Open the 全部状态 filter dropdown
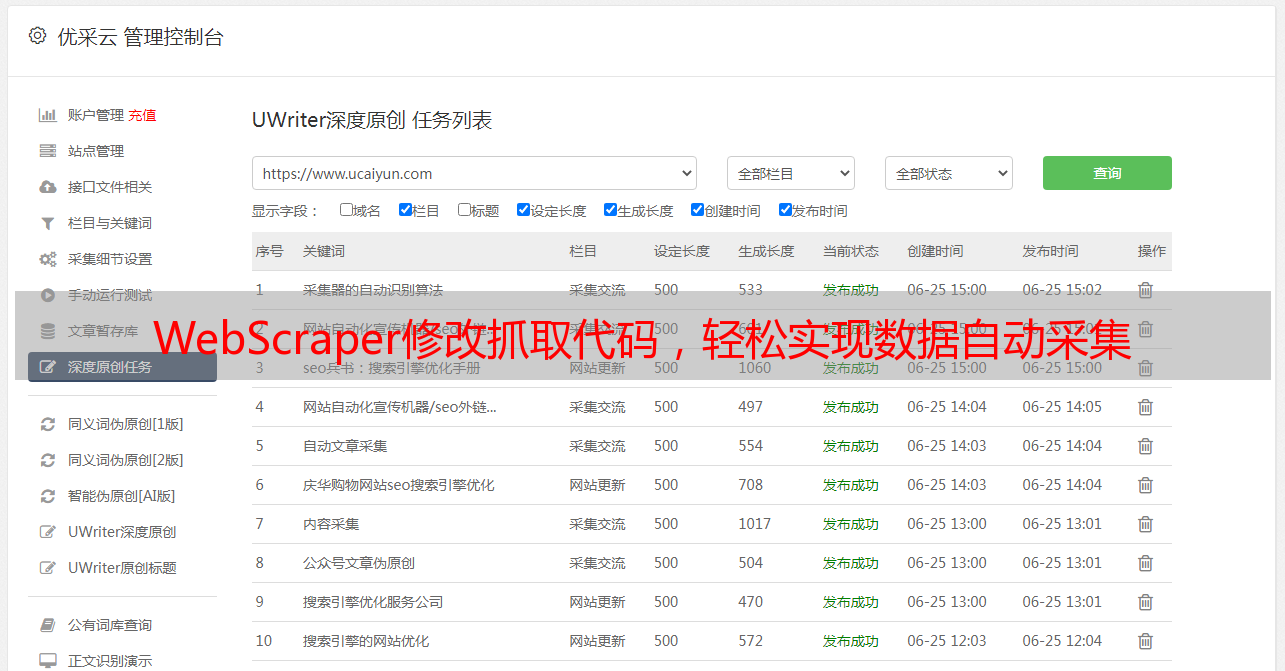Image resolution: width=1285 pixels, height=671 pixels. coord(948,173)
